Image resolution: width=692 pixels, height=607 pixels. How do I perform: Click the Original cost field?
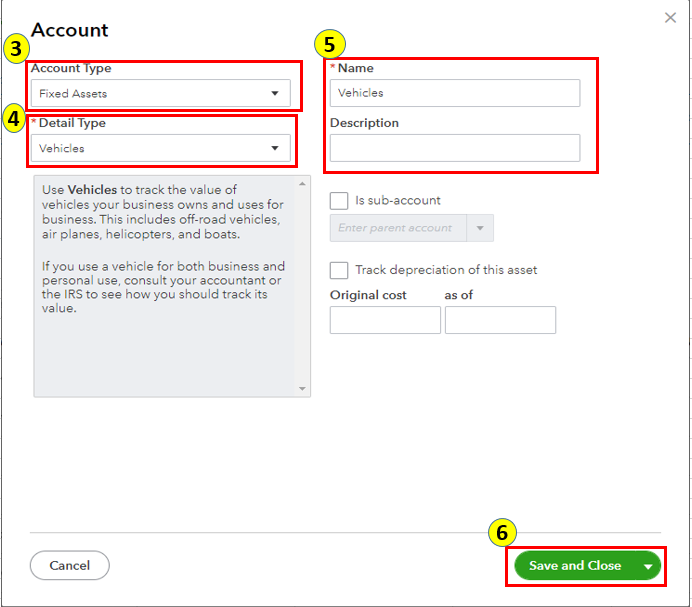[385, 320]
